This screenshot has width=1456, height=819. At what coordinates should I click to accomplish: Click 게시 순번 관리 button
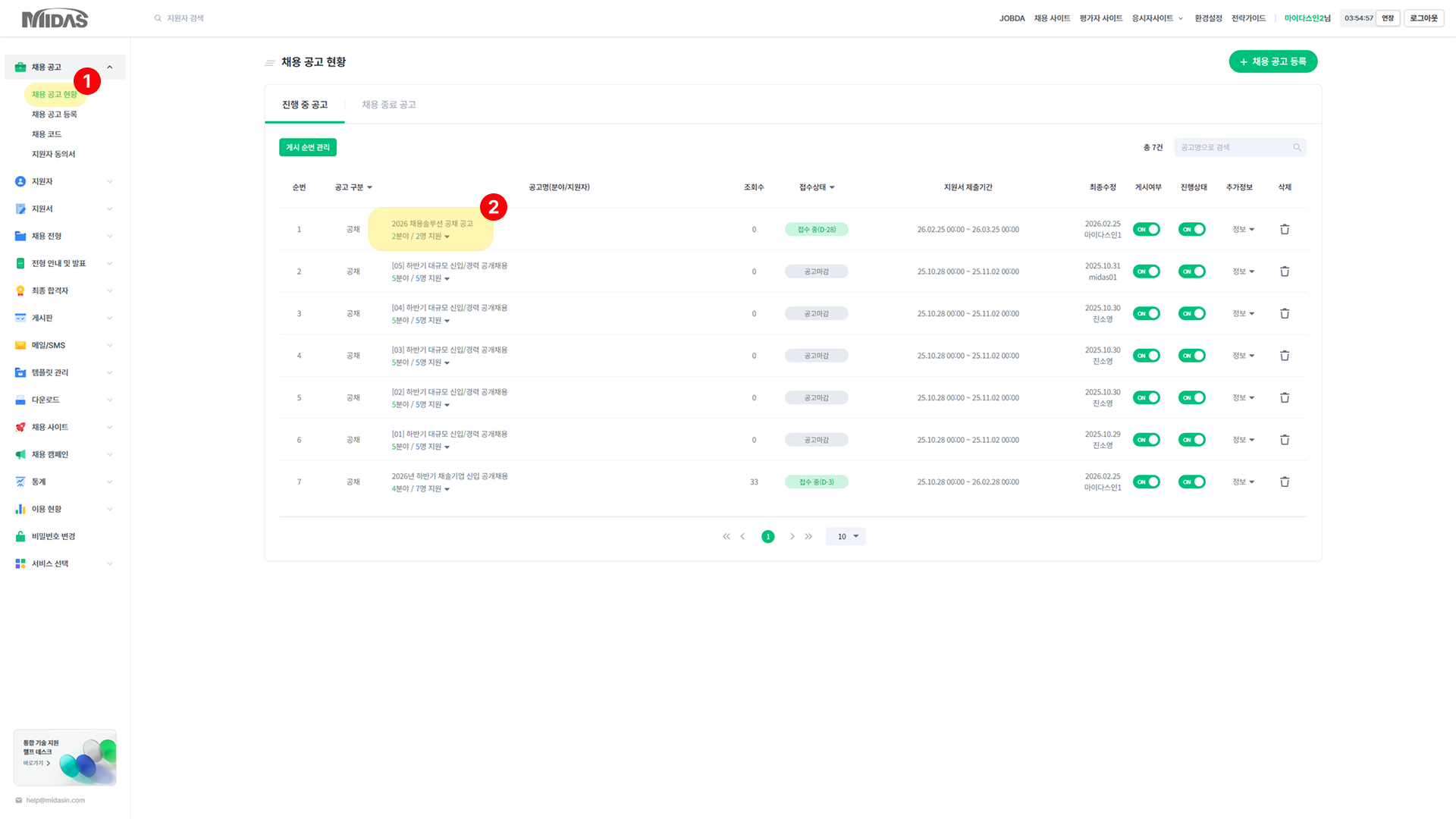(x=307, y=147)
